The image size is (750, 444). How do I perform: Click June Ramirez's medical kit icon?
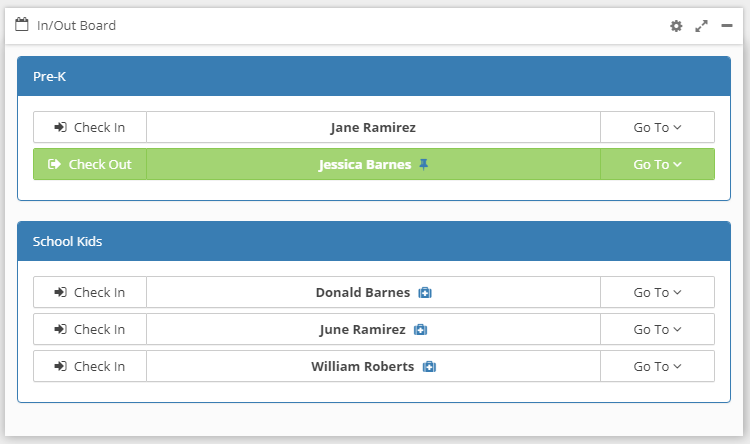(420, 330)
